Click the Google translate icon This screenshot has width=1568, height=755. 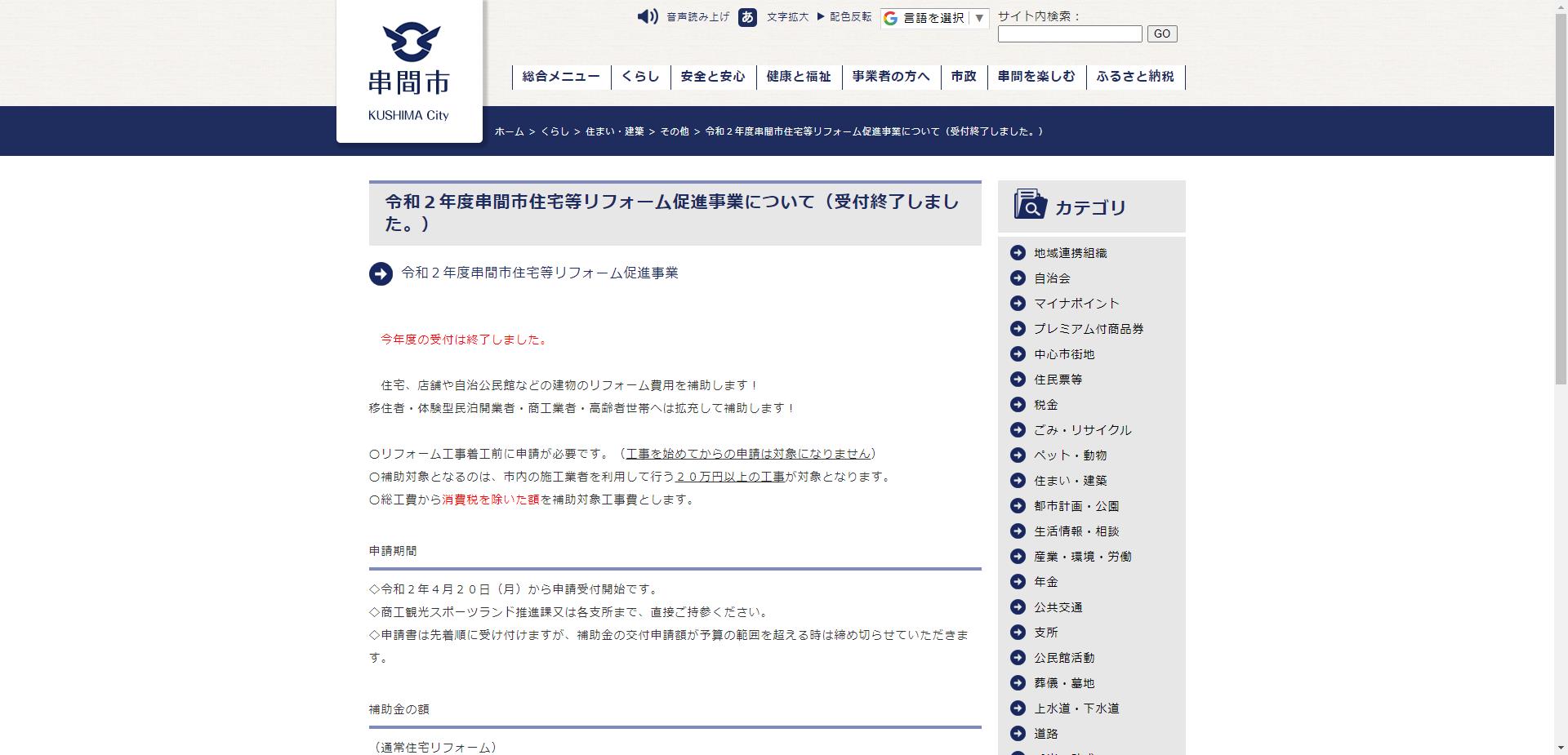[x=889, y=18]
